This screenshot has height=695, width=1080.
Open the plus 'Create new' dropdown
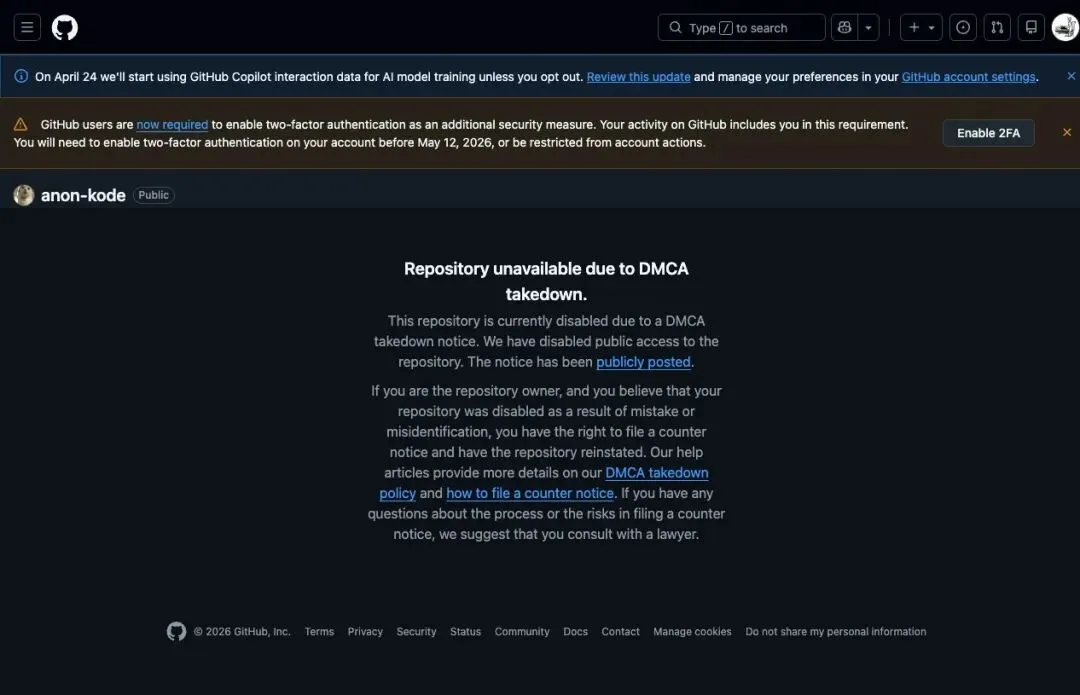click(921, 28)
